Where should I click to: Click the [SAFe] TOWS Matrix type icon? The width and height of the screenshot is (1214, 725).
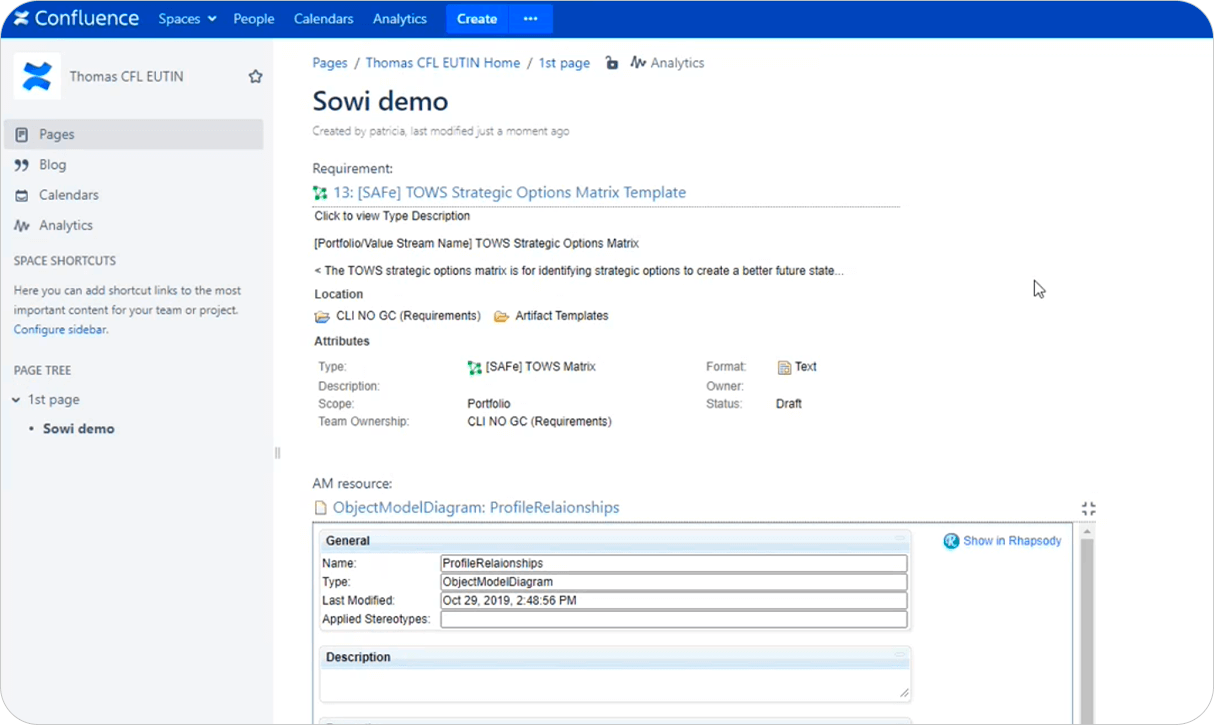(x=475, y=368)
